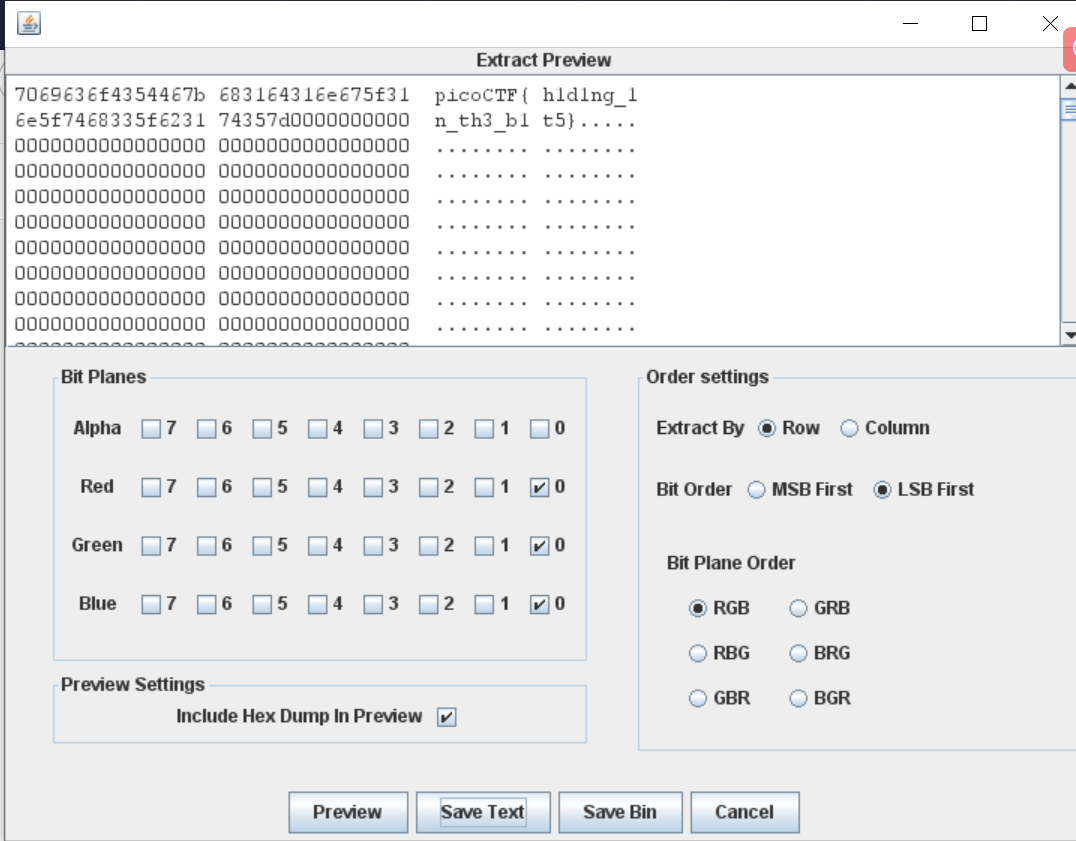Click the Preview button

coord(348,812)
